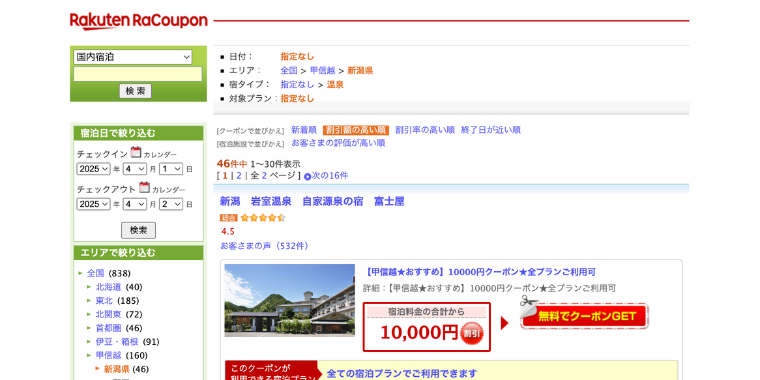This screenshot has height=380, width=760.
Task: Open the check-in year dropdown
Action: point(94,169)
